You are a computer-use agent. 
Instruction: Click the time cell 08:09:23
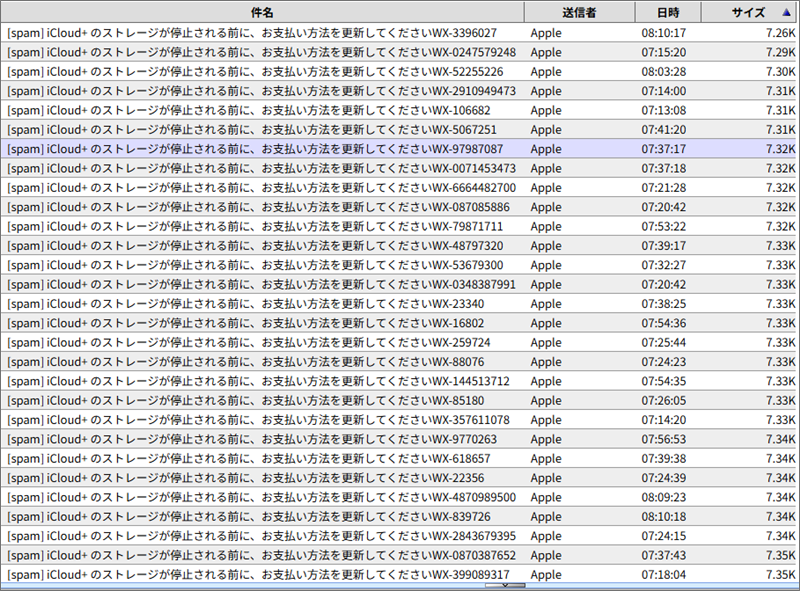coord(664,497)
